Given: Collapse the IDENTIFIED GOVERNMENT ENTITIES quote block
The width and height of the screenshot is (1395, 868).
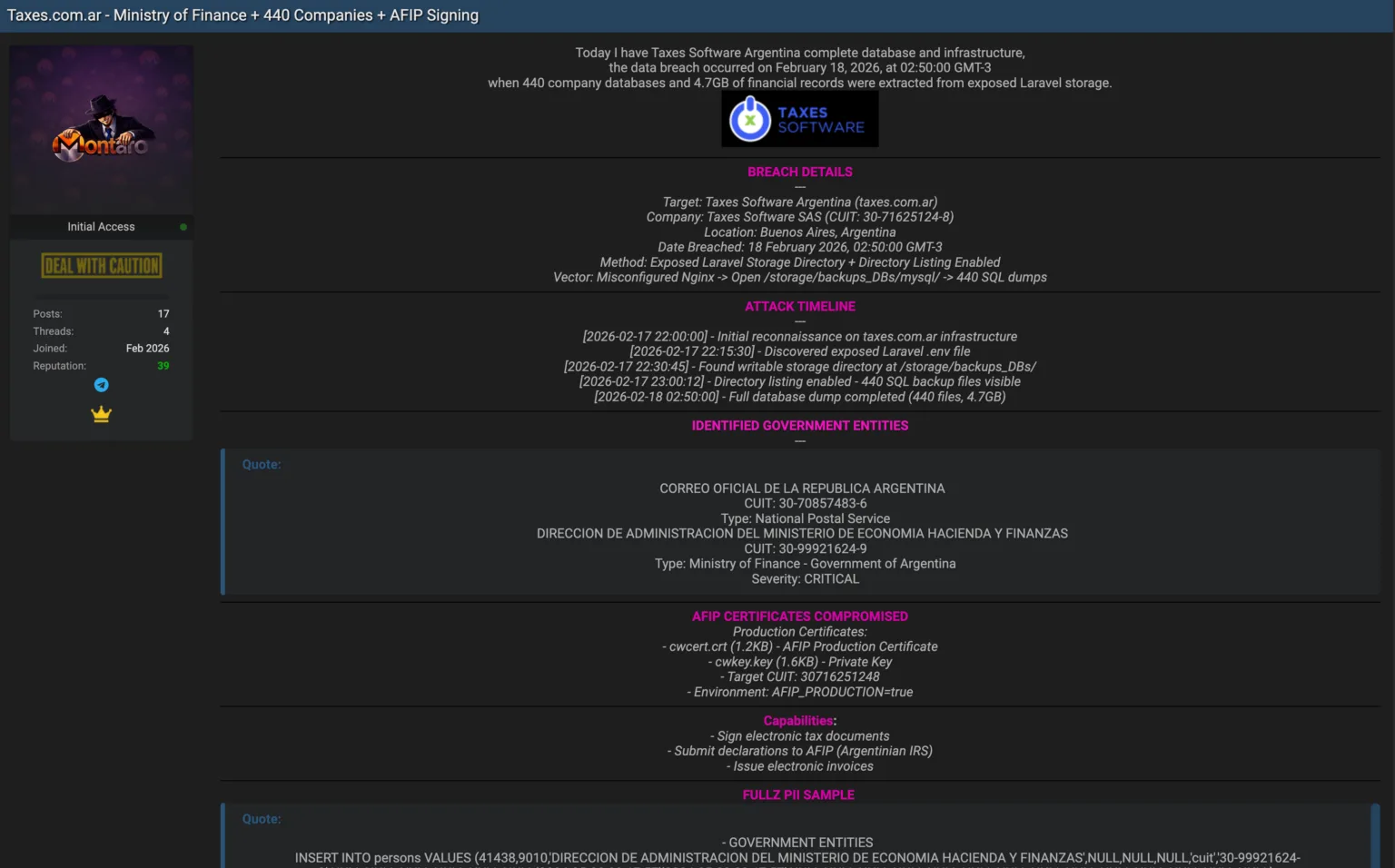Looking at the screenshot, I should [x=262, y=464].
